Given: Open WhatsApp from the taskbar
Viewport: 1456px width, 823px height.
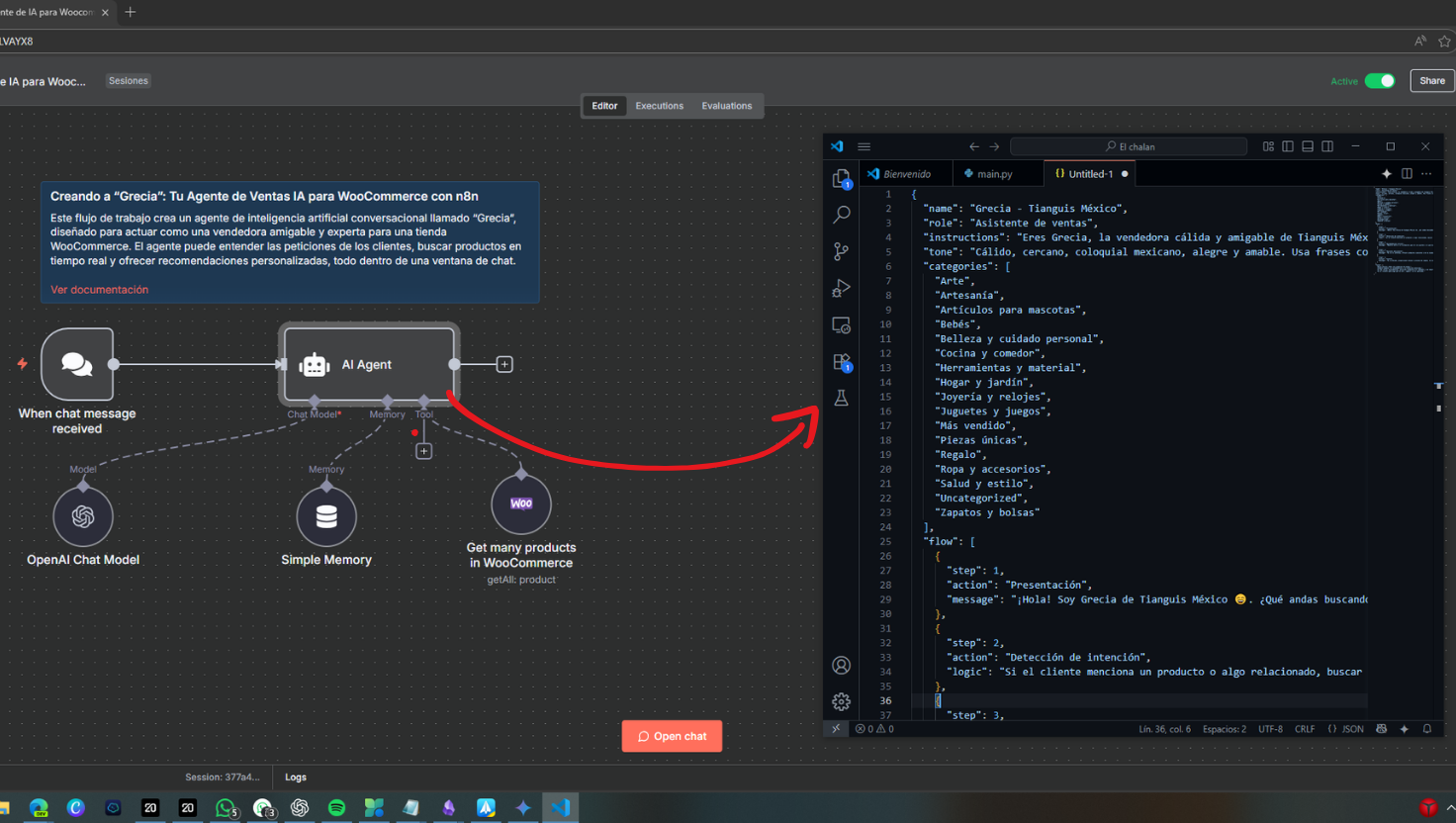Looking at the screenshot, I should tap(226, 807).
